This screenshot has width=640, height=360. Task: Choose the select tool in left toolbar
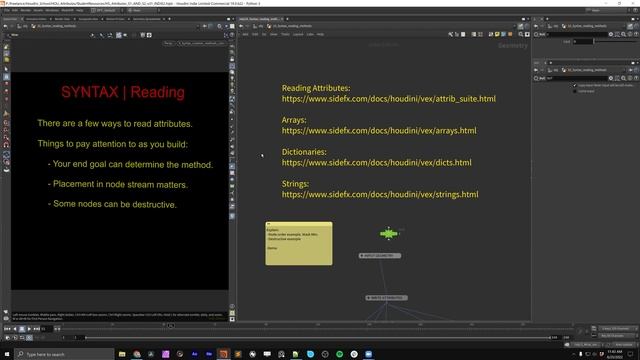click(6, 69)
